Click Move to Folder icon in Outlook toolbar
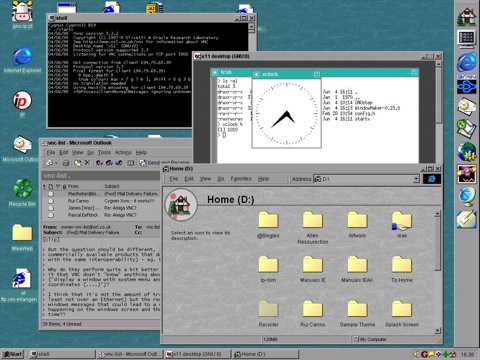 (x=77, y=163)
